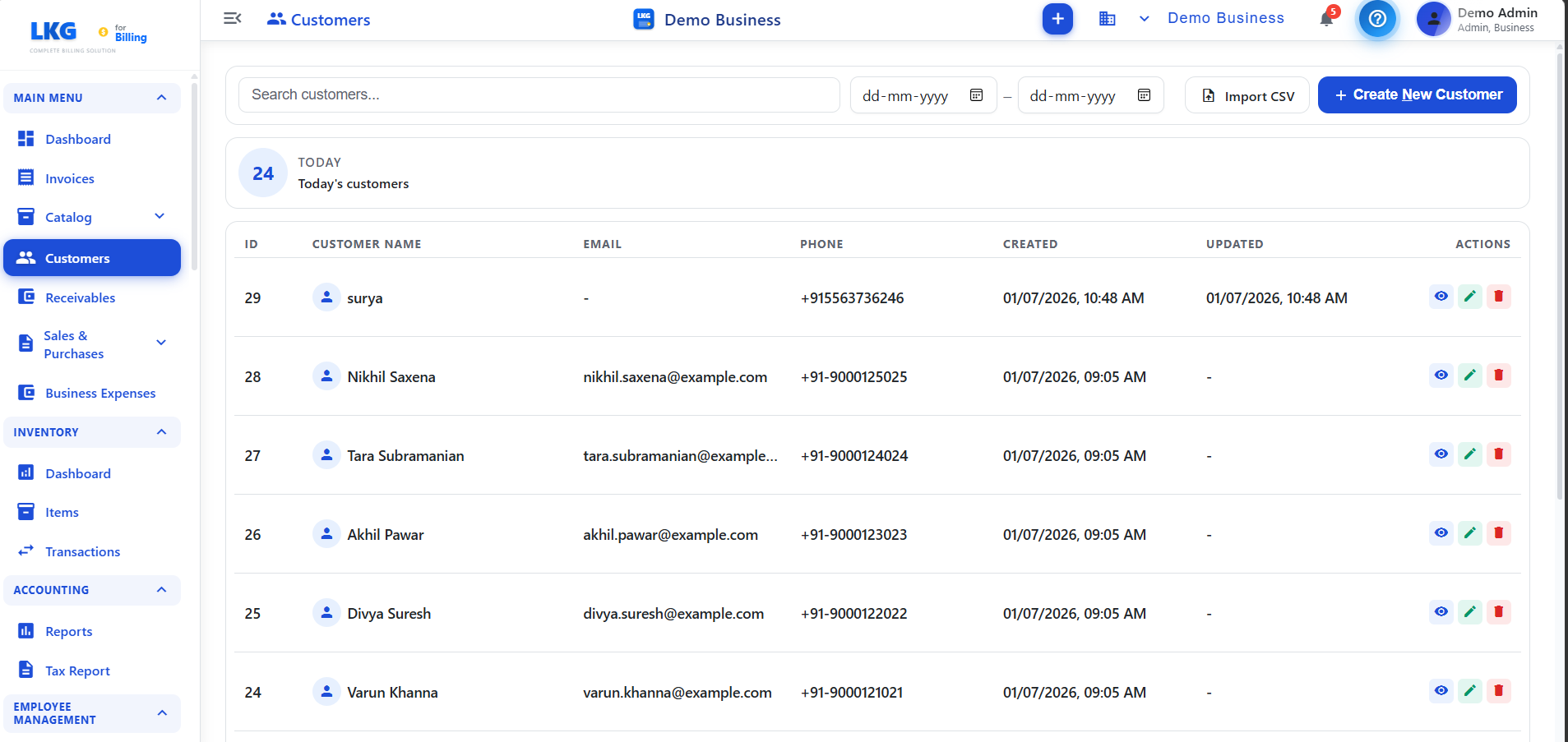This screenshot has width=1568, height=742.
Task: Open the notifications bell
Action: tap(1326, 18)
